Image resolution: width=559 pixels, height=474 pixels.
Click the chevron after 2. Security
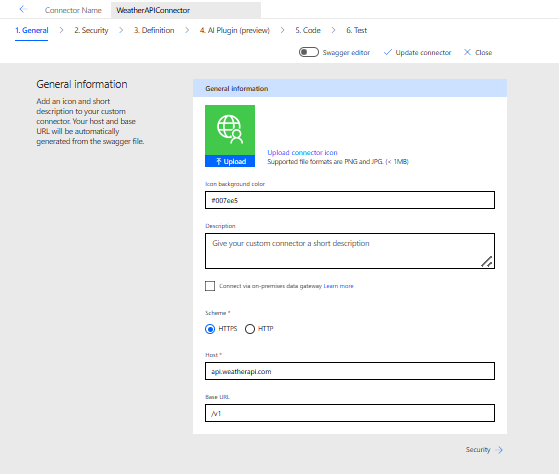pyautogui.click(x=121, y=30)
